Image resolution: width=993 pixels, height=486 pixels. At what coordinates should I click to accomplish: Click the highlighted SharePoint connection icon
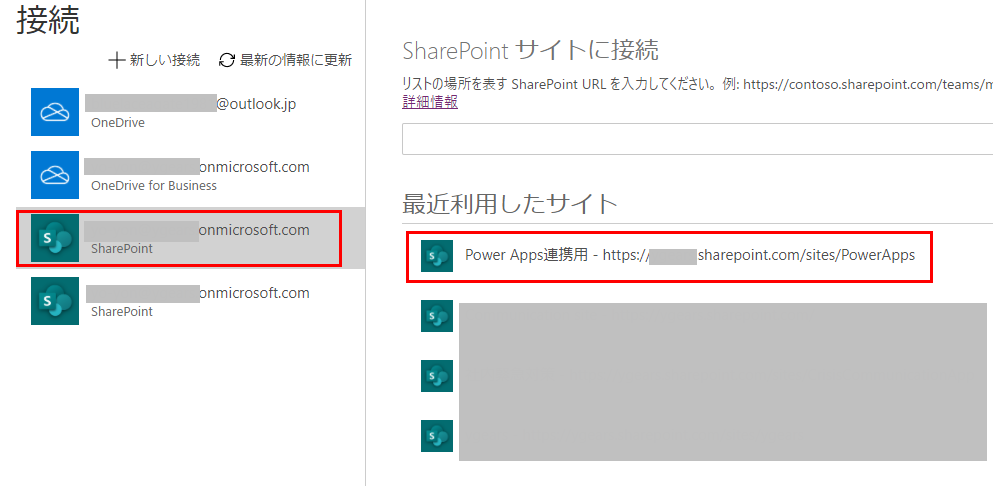pyautogui.click(x=55, y=238)
